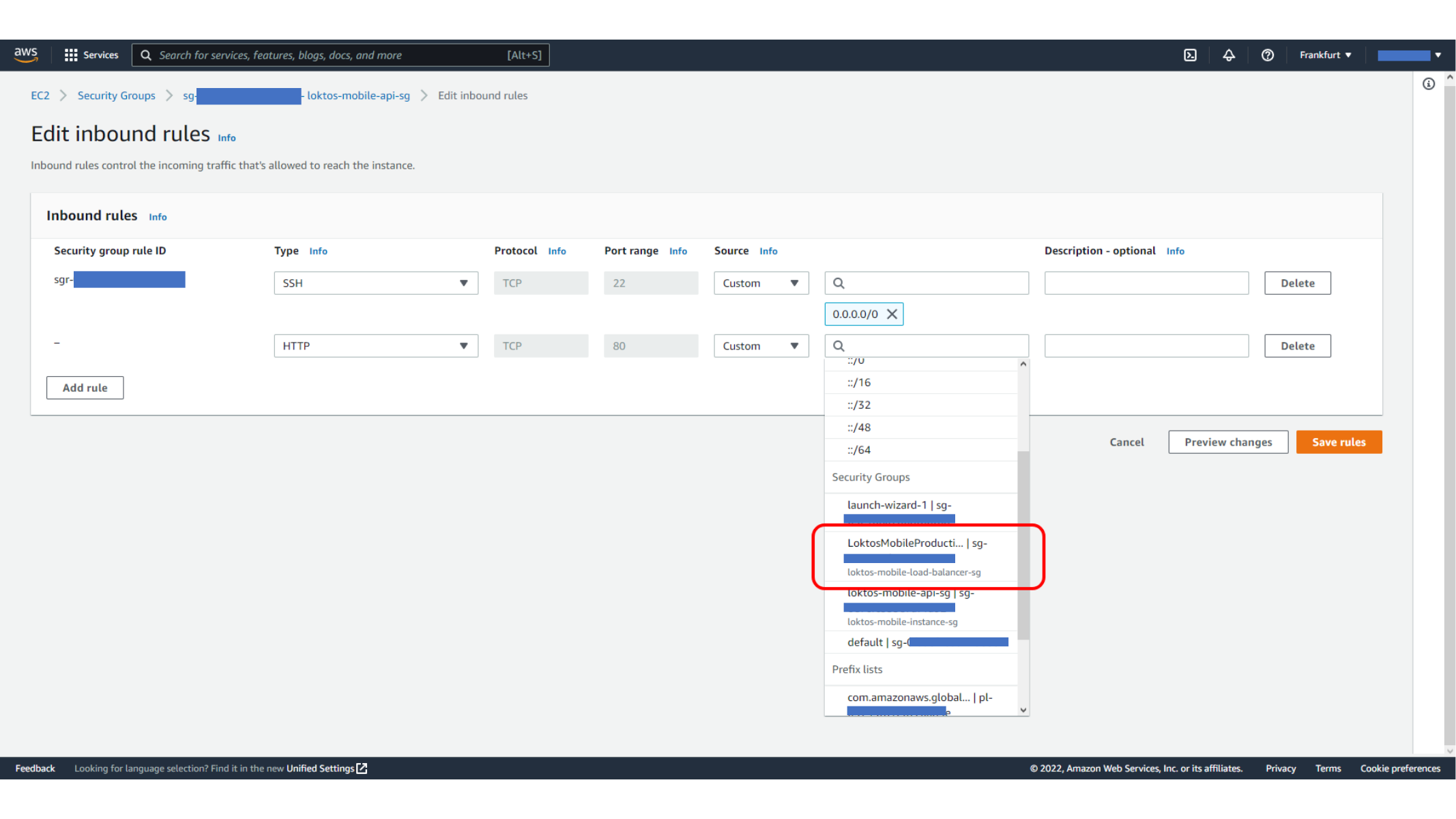Select com.amazonaws.global prefix list
This screenshot has width=1456, height=819.
[x=921, y=701]
